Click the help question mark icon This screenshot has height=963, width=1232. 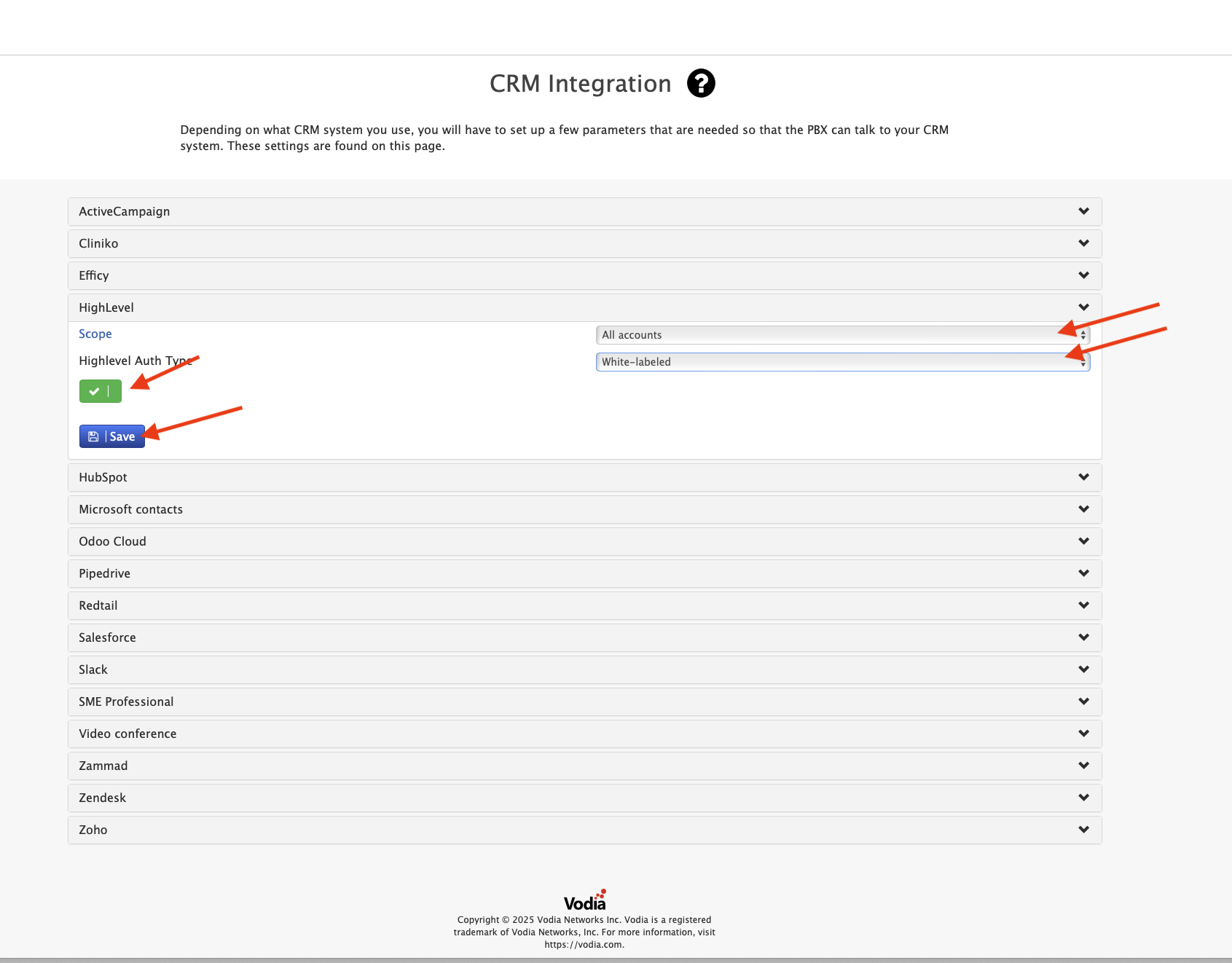click(701, 84)
